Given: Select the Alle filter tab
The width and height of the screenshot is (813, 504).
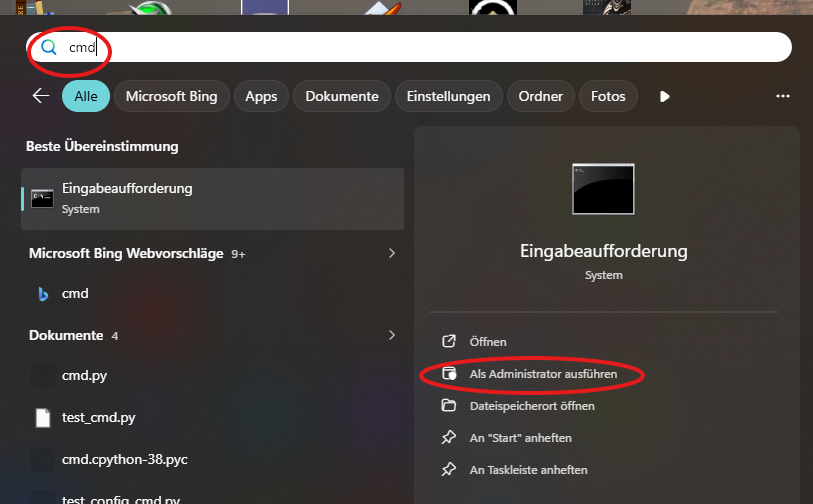Looking at the screenshot, I should (x=86, y=96).
